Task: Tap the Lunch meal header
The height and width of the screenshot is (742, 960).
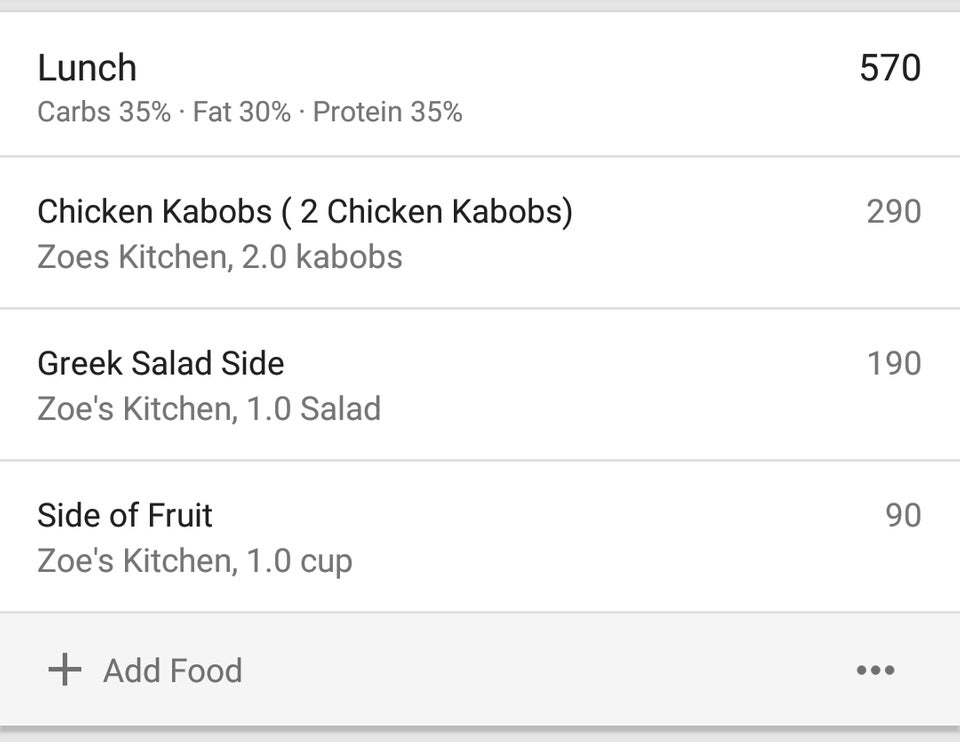Action: click(x=87, y=67)
